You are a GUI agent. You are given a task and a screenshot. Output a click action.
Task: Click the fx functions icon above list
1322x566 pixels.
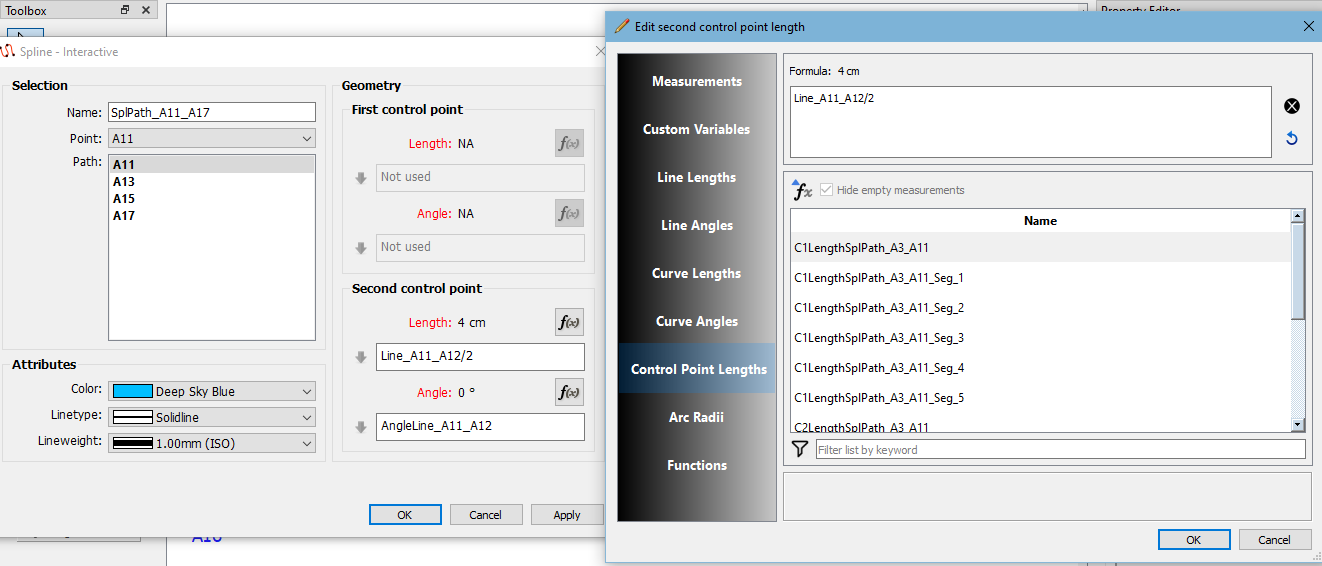click(801, 189)
